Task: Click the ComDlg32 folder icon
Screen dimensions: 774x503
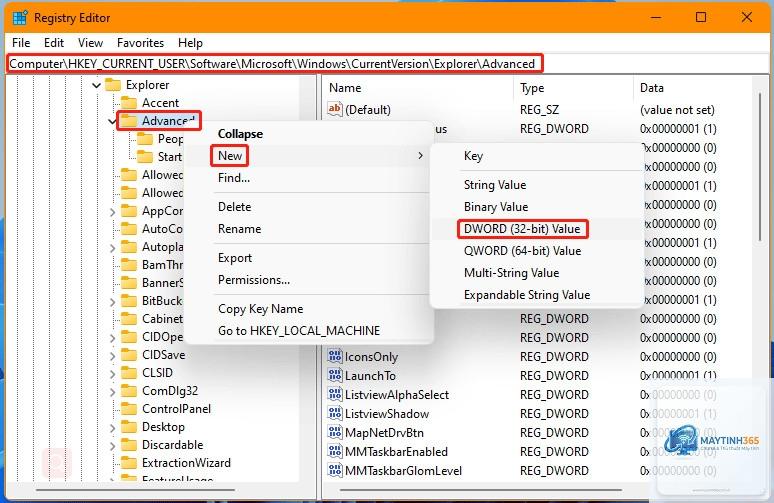Action: 129,390
